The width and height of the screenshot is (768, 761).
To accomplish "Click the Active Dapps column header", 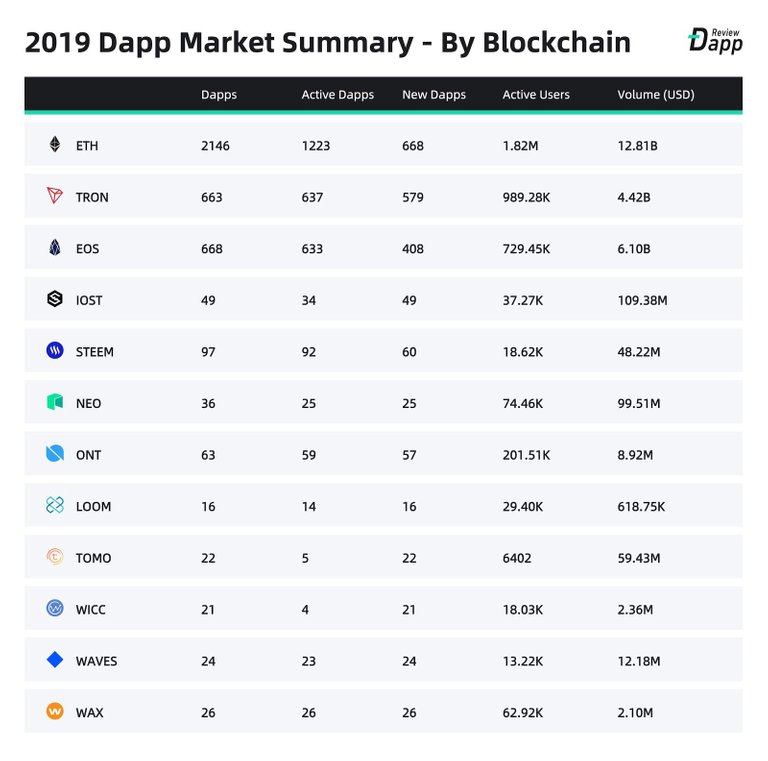I will 337,95.
